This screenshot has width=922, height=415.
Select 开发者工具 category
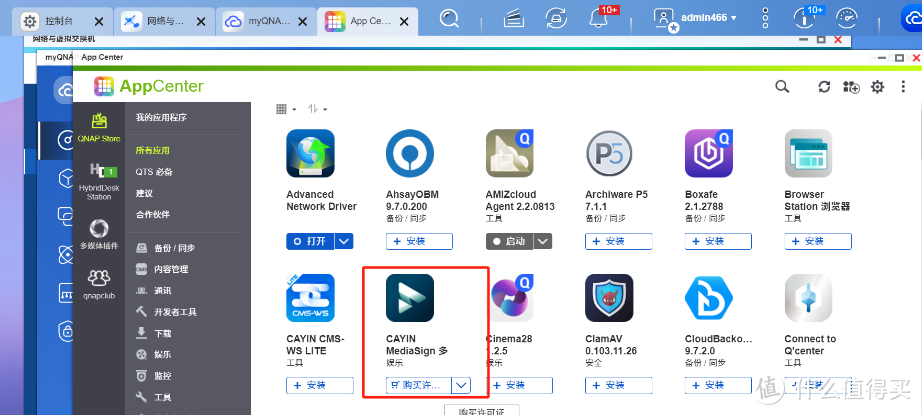[x=166, y=312]
